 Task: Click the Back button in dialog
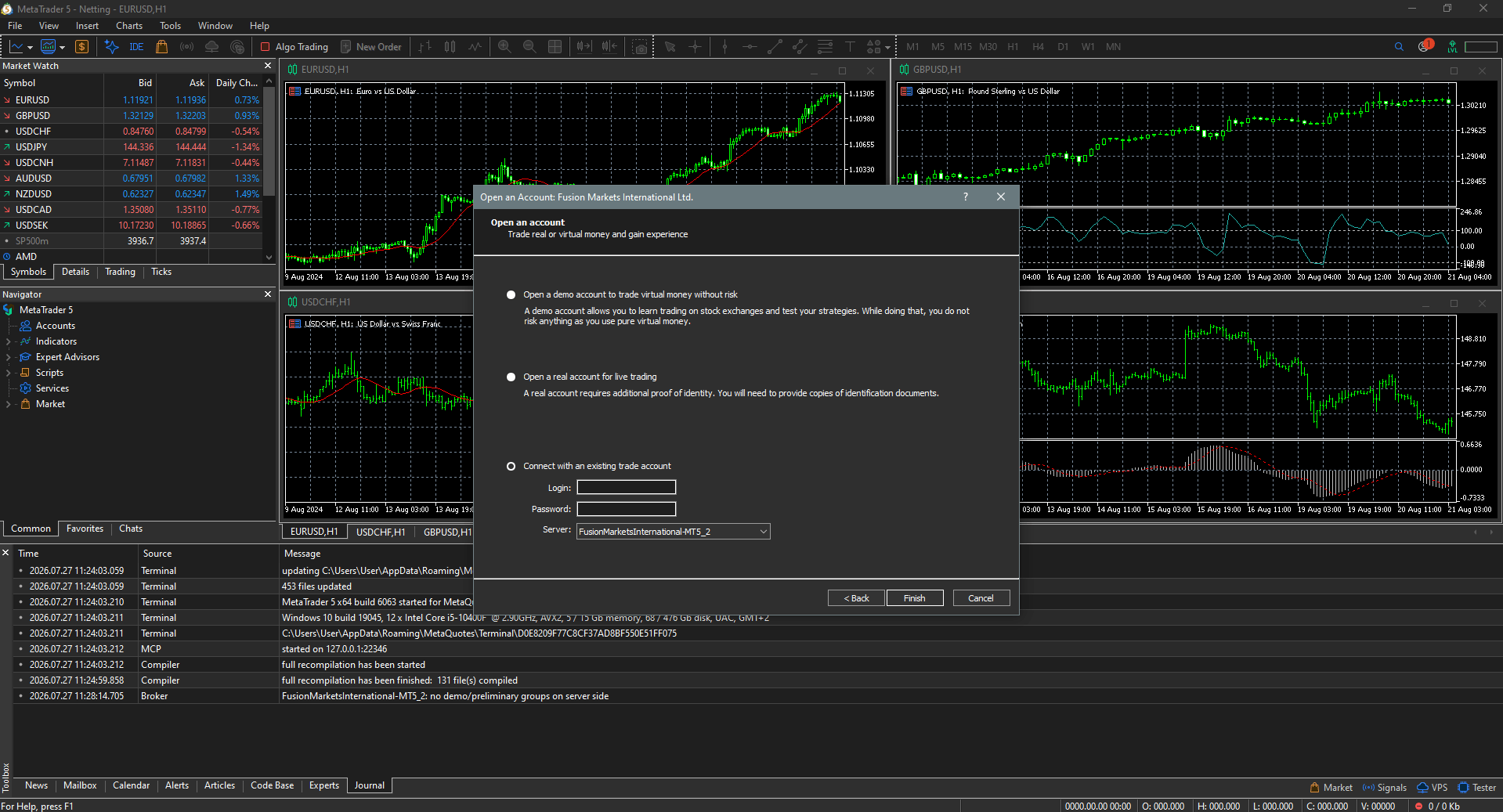pos(856,598)
